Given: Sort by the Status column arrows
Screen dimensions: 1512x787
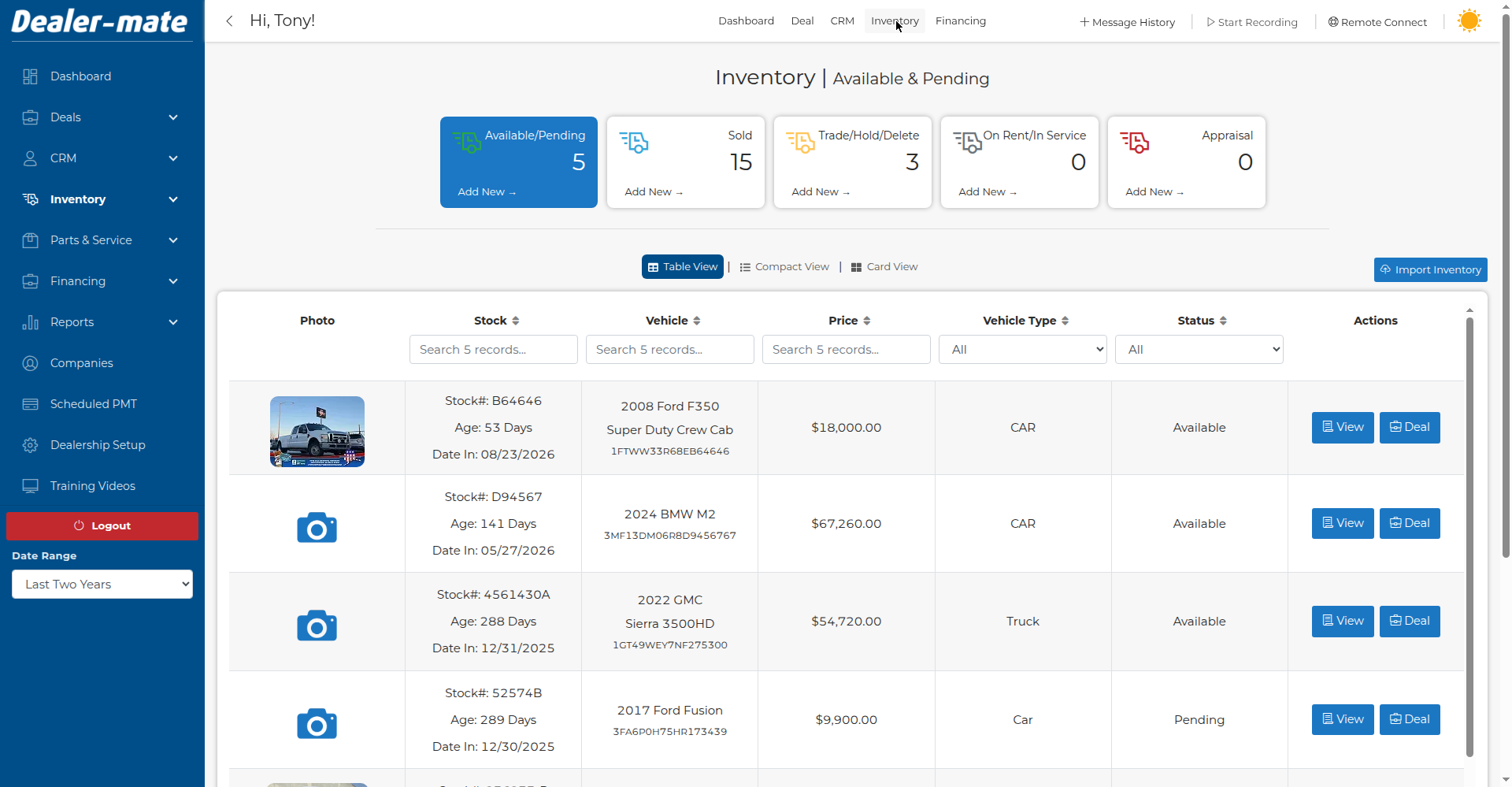Looking at the screenshot, I should click(1223, 321).
